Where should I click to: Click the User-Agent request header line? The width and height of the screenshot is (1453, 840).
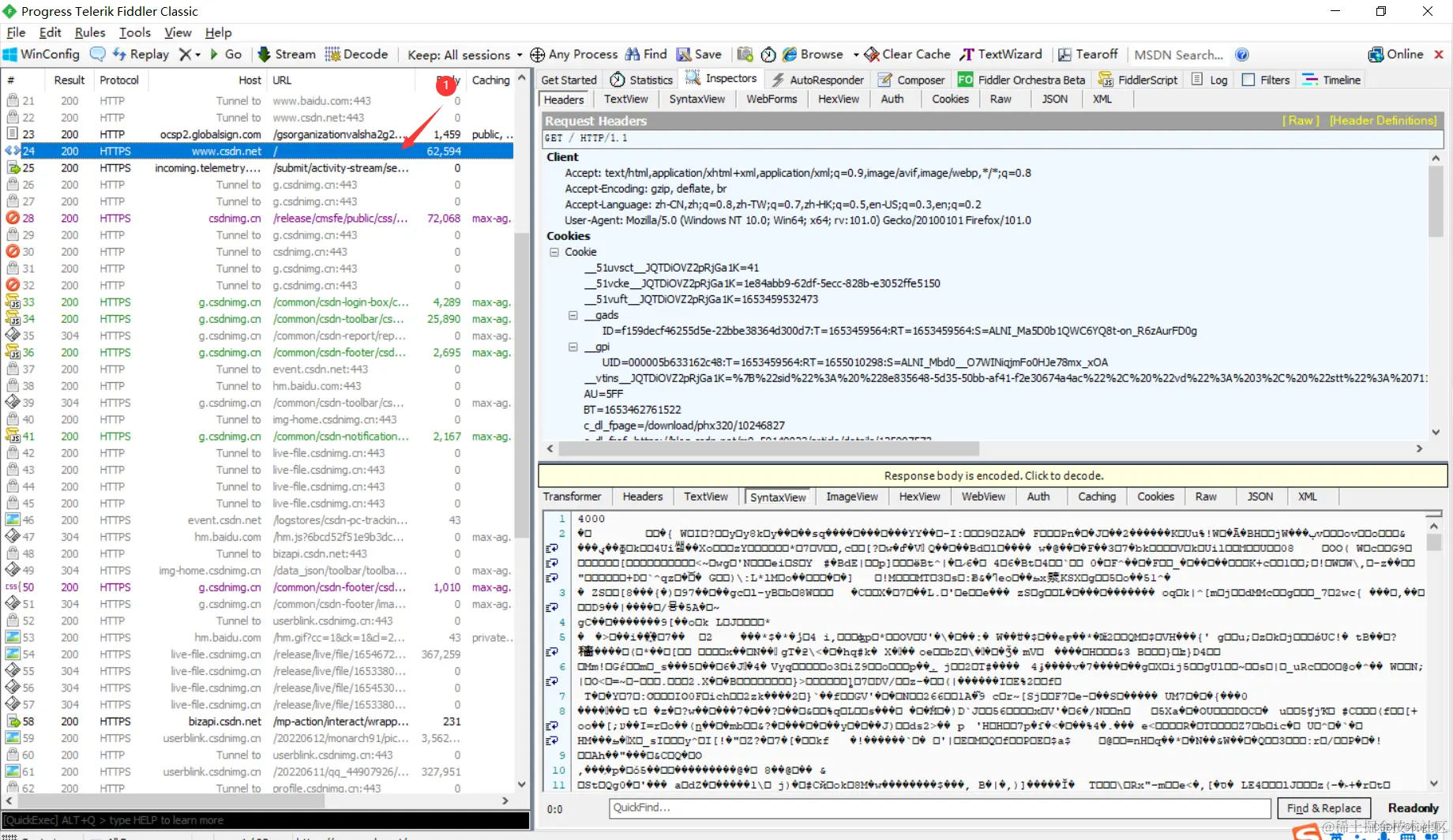click(x=798, y=220)
